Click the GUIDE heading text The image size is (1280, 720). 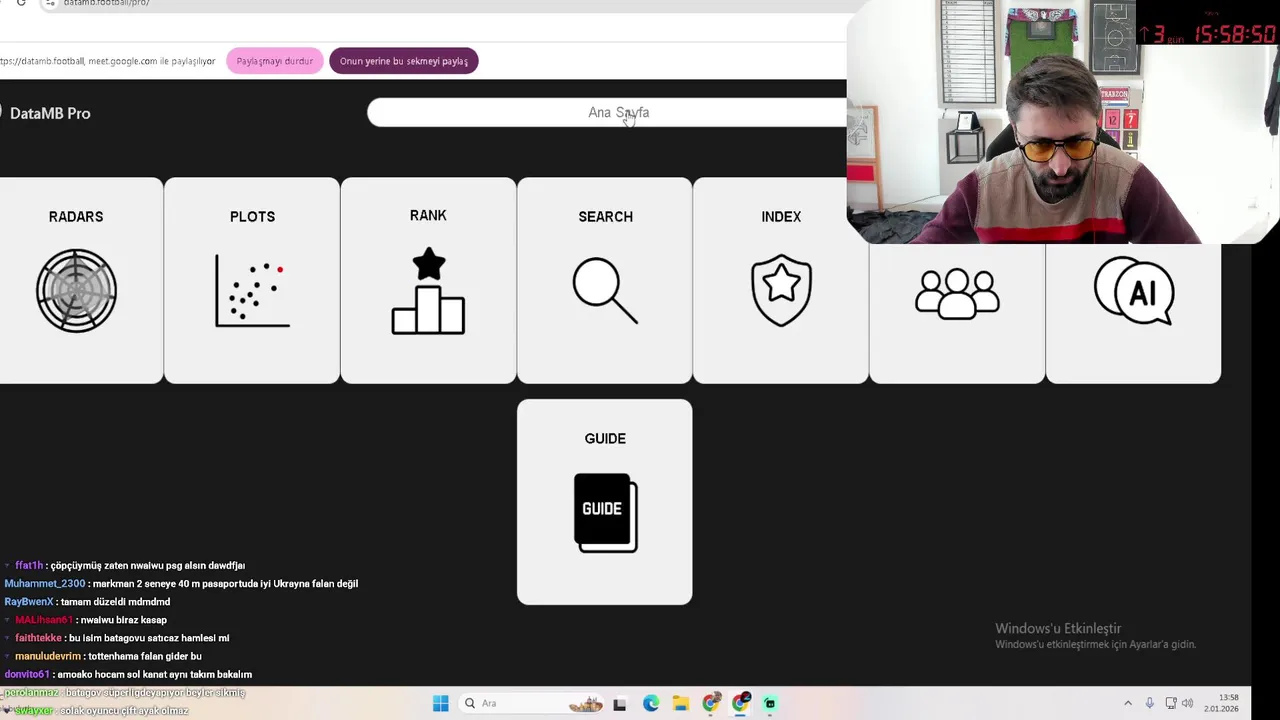pos(605,438)
